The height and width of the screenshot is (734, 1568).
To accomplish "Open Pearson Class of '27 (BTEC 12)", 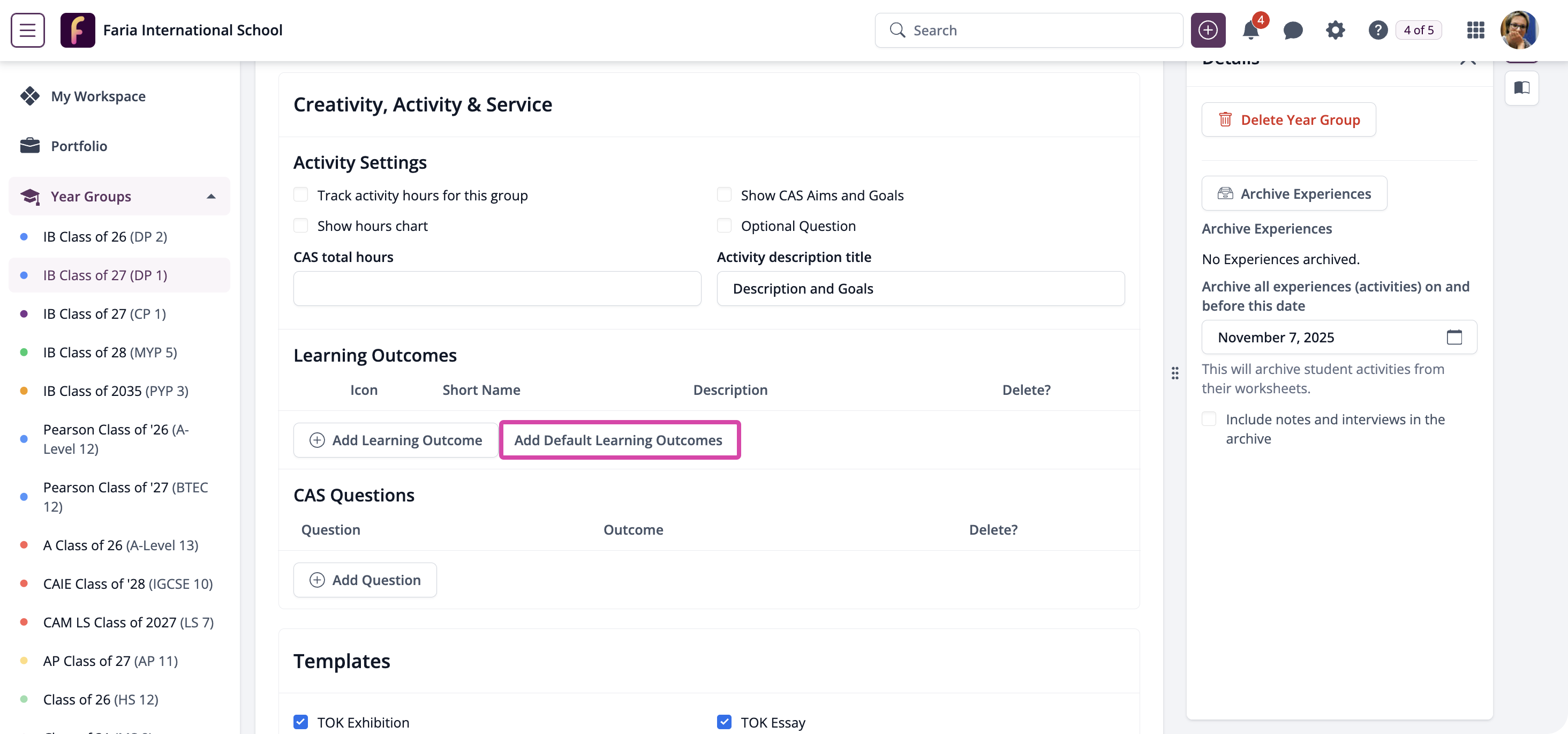I will [119, 497].
